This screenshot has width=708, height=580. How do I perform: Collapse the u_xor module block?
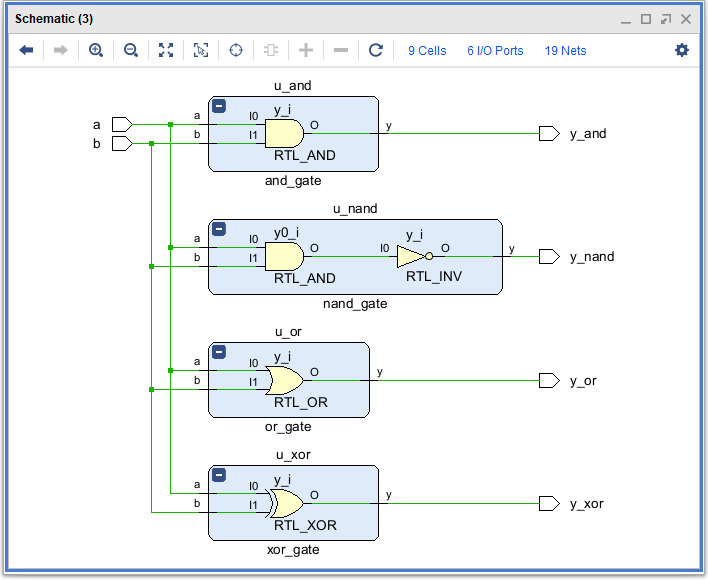pyautogui.click(x=219, y=475)
